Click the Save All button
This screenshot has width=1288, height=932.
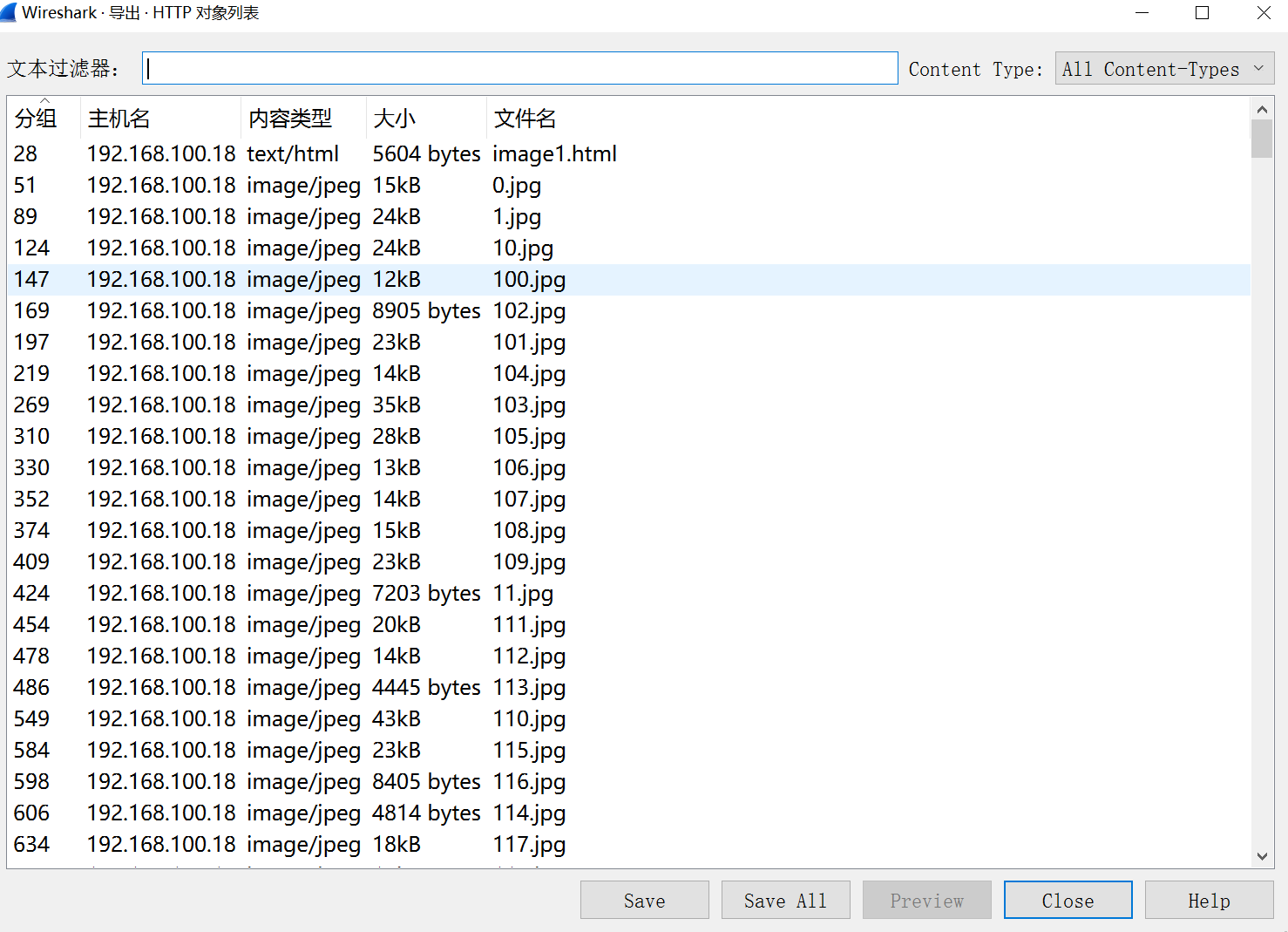[785, 901]
